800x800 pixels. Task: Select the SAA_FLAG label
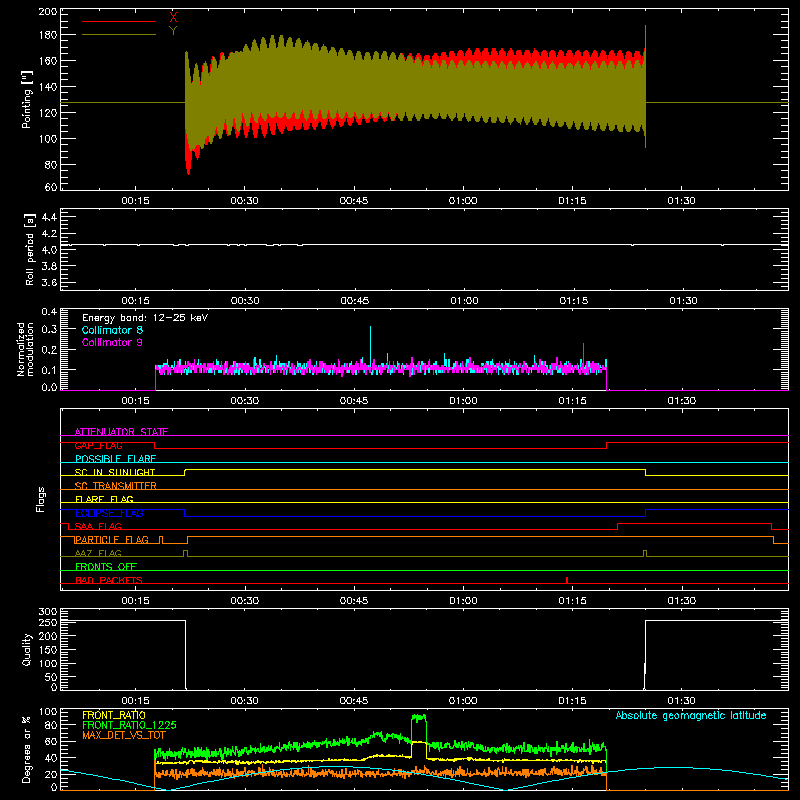point(98,526)
